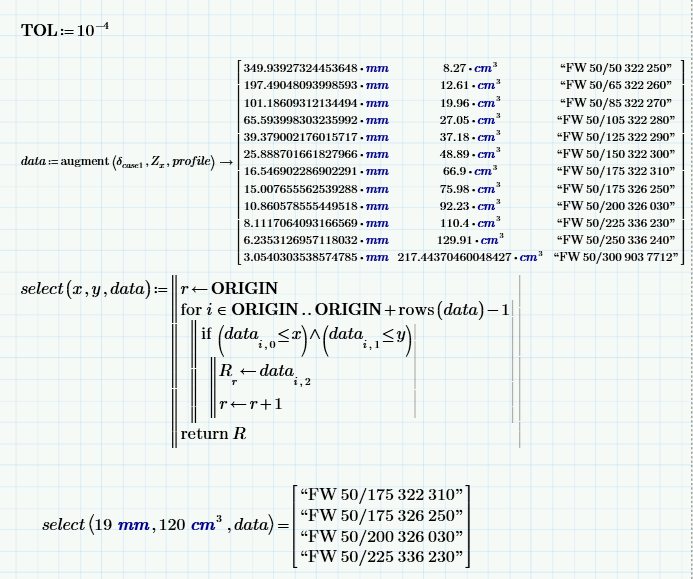Click the 217.44370460048427 cm³ cell
The image size is (693, 579).
(x=470, y=257)
